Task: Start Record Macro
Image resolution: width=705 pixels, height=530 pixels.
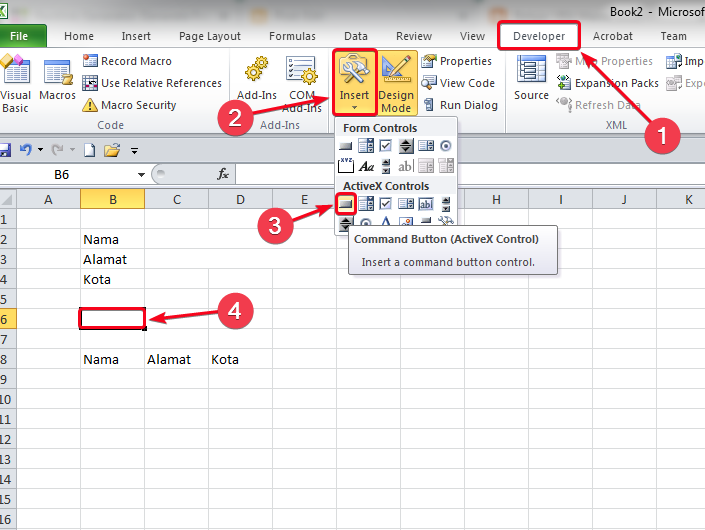Action: pyautogui.click(x=127, y=61)
